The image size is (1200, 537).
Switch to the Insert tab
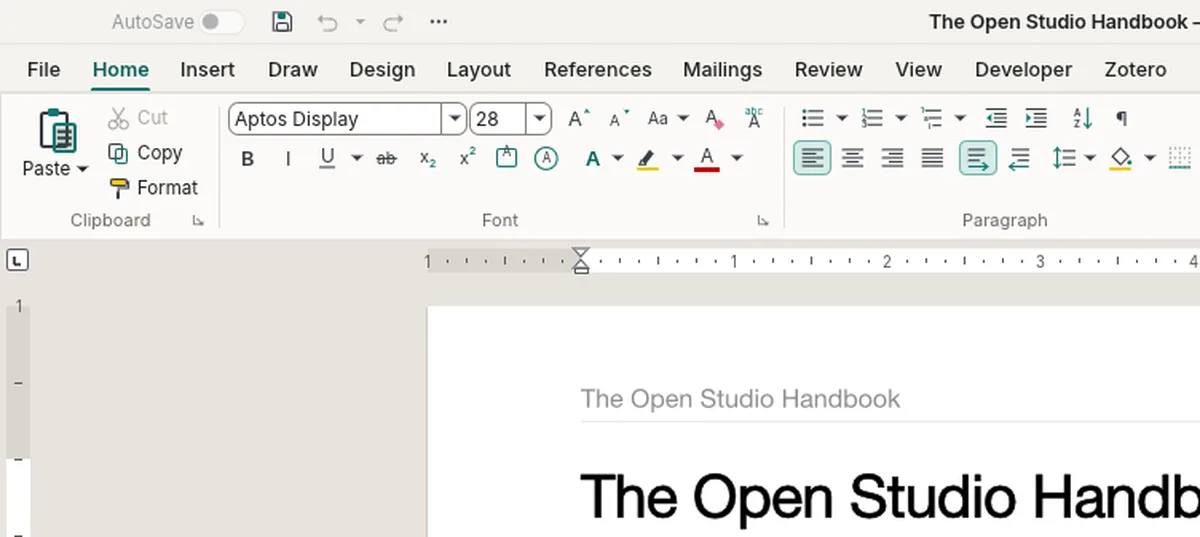point(207,70)
